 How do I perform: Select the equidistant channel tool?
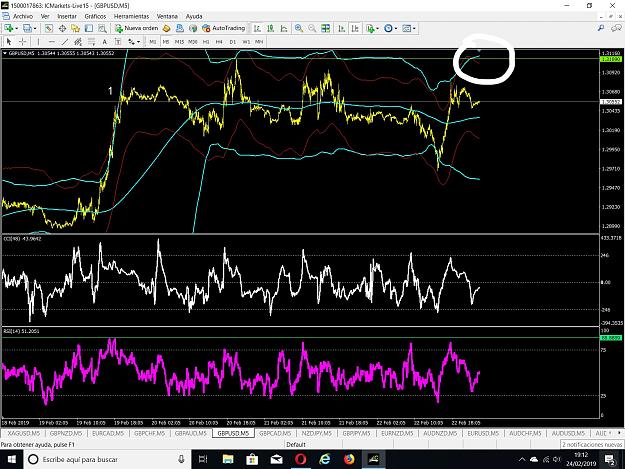click(x=78, y=41)
